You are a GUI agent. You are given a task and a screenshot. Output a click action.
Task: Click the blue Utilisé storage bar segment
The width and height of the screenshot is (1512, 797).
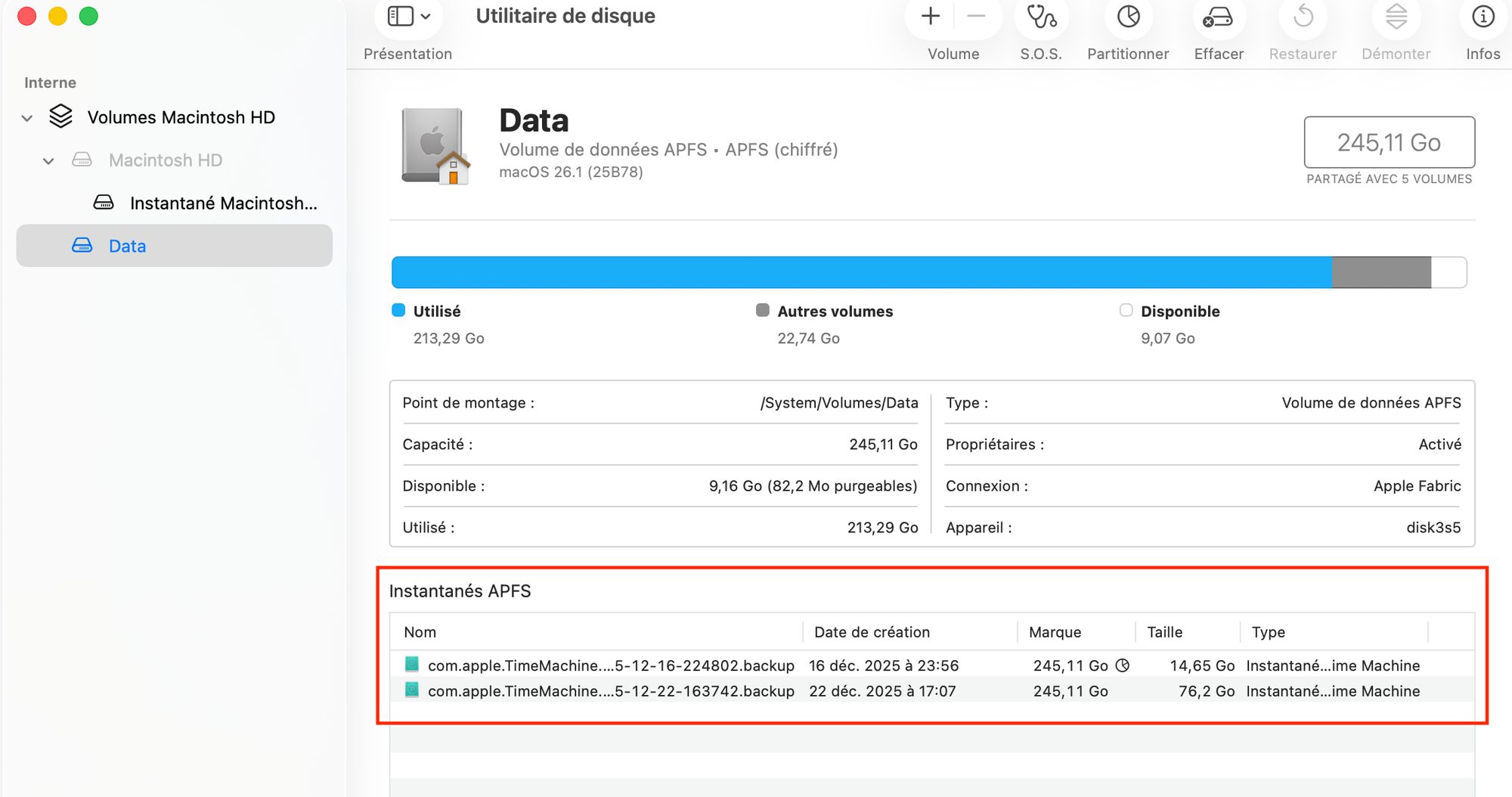[x=860, y=272]
